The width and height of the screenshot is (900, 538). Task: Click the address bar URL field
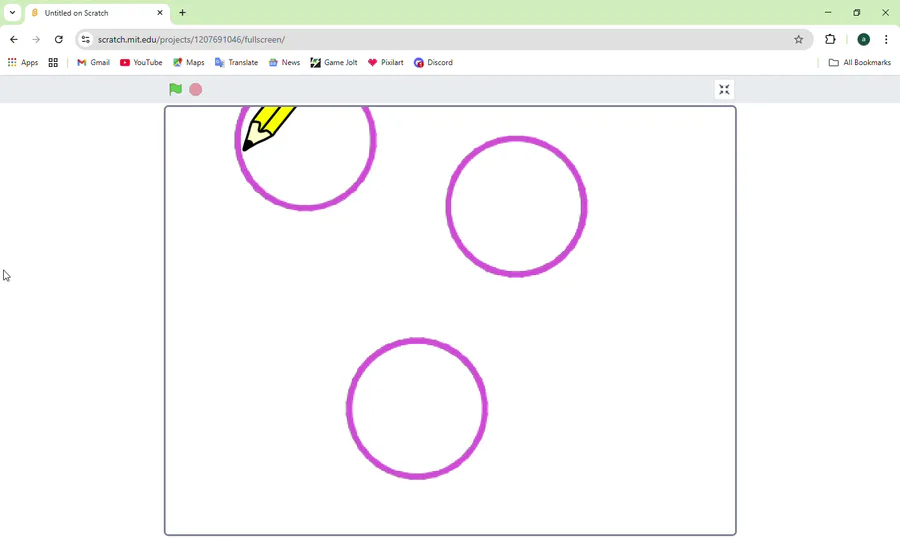click(x=442, y=40)
